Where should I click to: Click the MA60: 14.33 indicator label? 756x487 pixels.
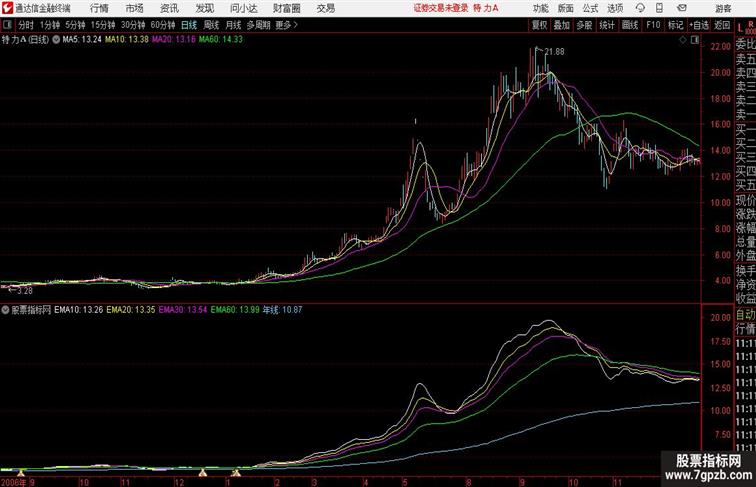click(221, 40)
